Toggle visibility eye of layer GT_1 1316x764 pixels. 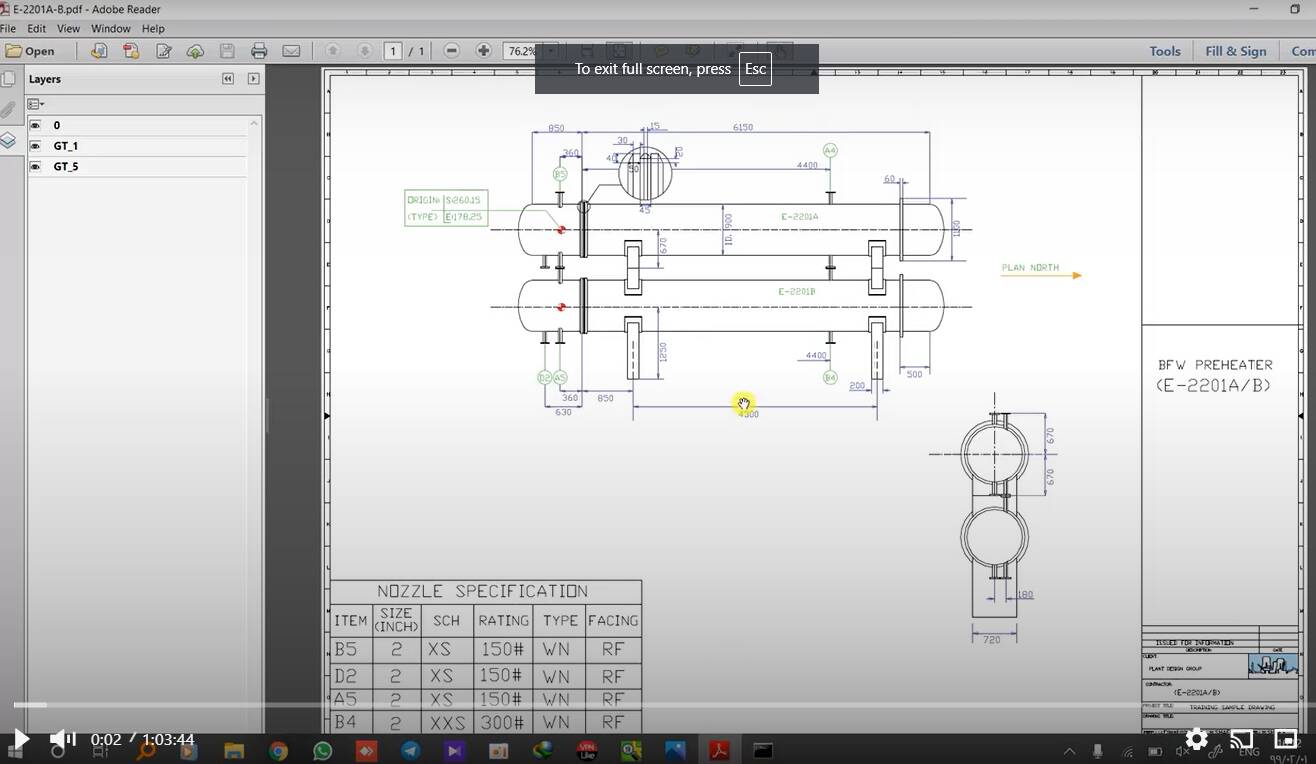coord(35,146)
